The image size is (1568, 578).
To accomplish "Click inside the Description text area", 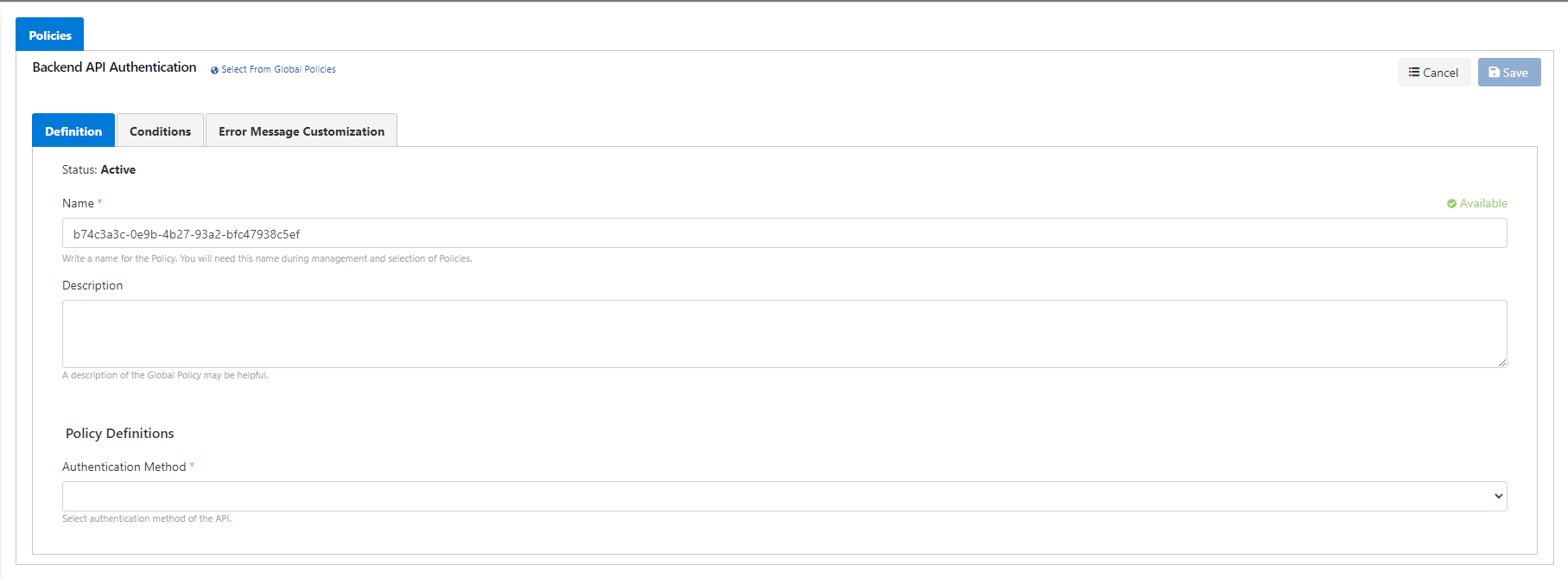I will pyautogui.click(x=778, y=333).
